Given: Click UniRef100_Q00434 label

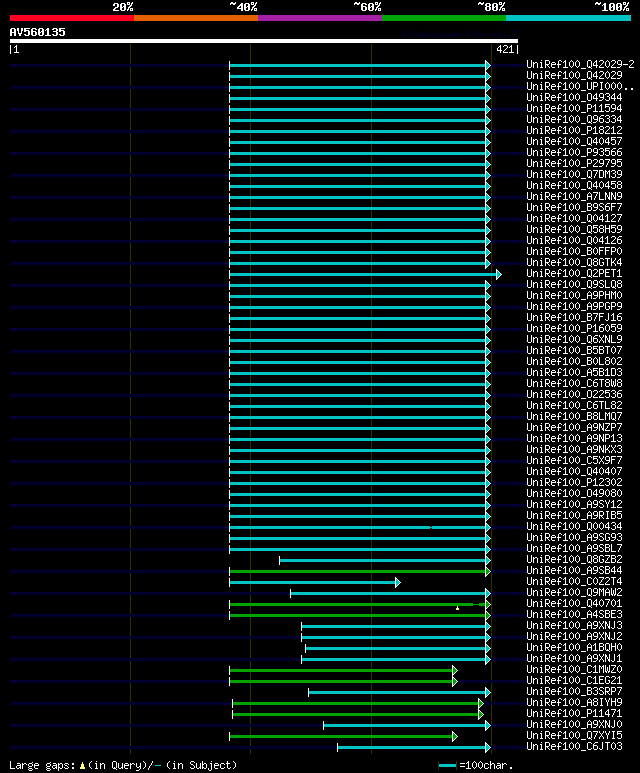Looking at the screenshot, I should 574,527.
